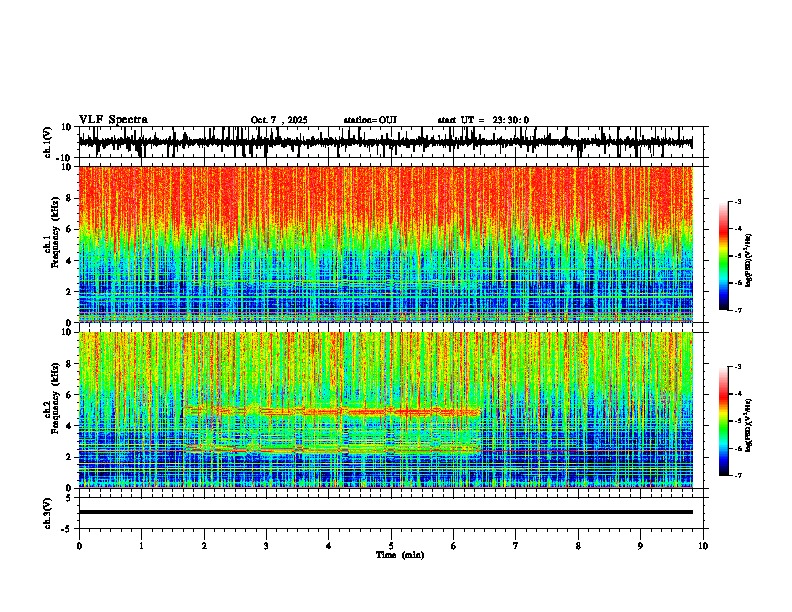Click the ch.2 spectrogram color scale bar
Screen dimensions: 792x612
coord(724,421)
